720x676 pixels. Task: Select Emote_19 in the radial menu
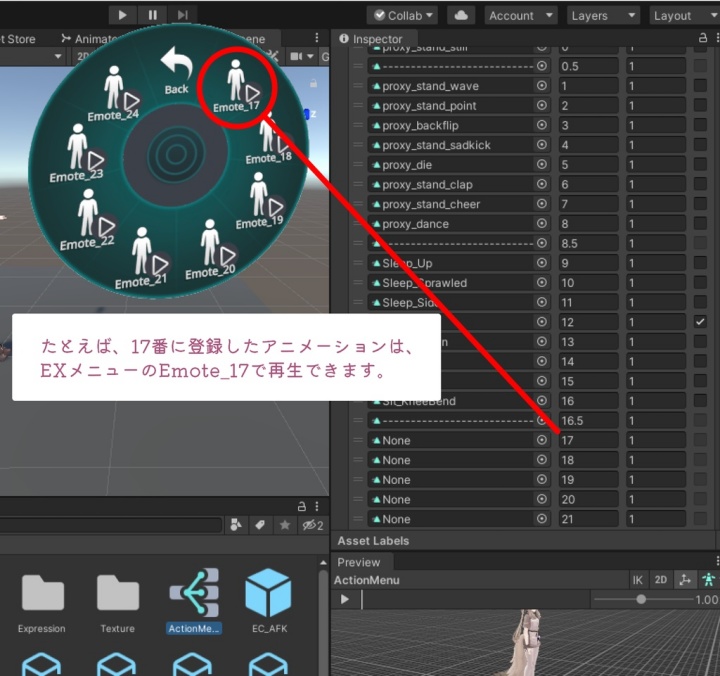(x=260, y=201)
